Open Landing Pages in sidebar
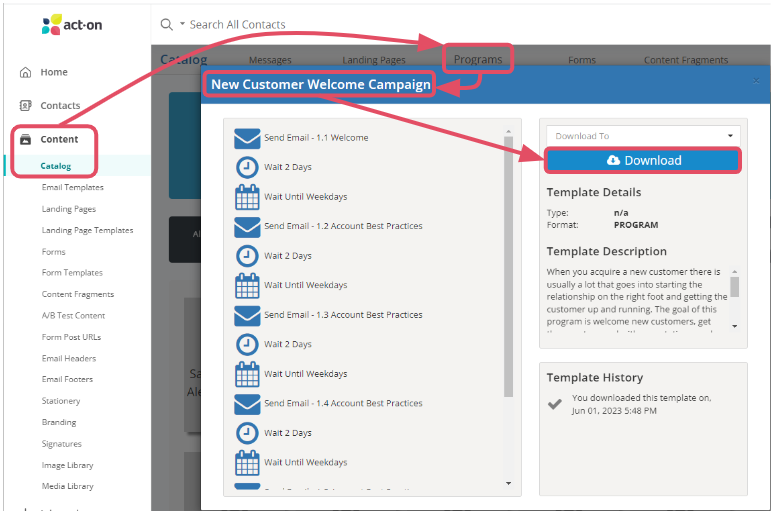 tap(69, 209)
